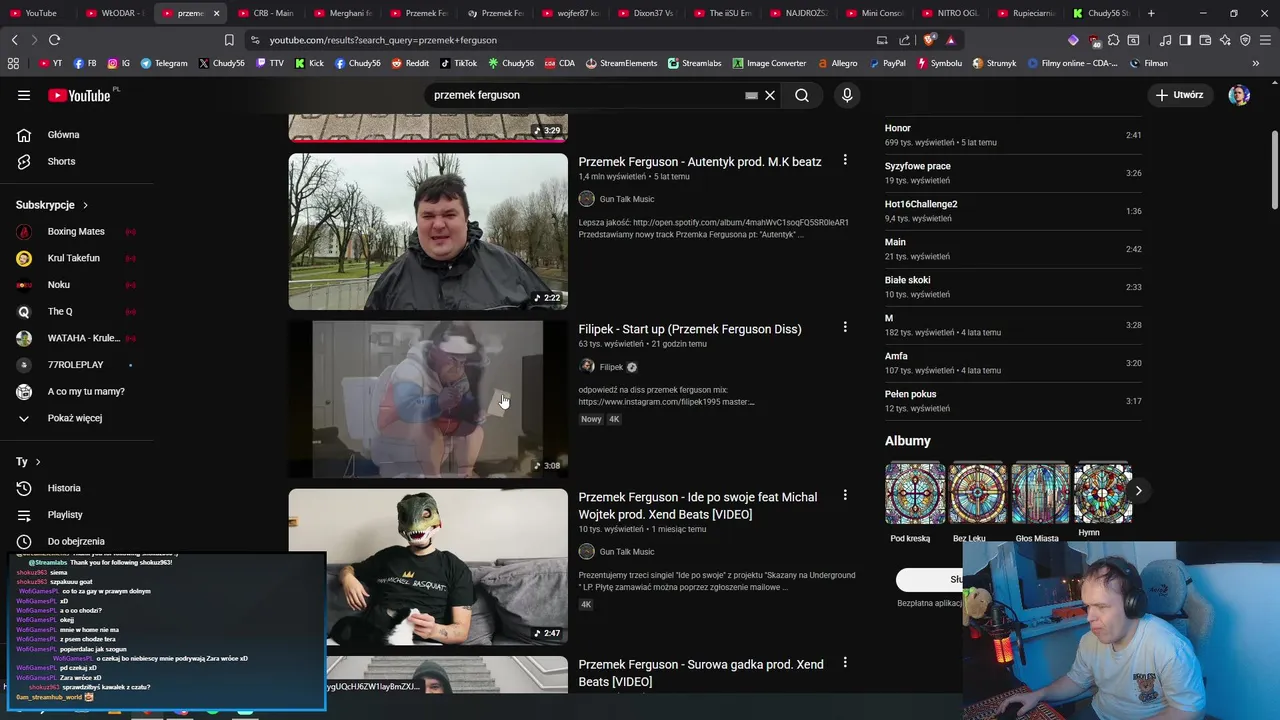
Task: Open the purple diamond extension icon
Action: point(1073,40)
